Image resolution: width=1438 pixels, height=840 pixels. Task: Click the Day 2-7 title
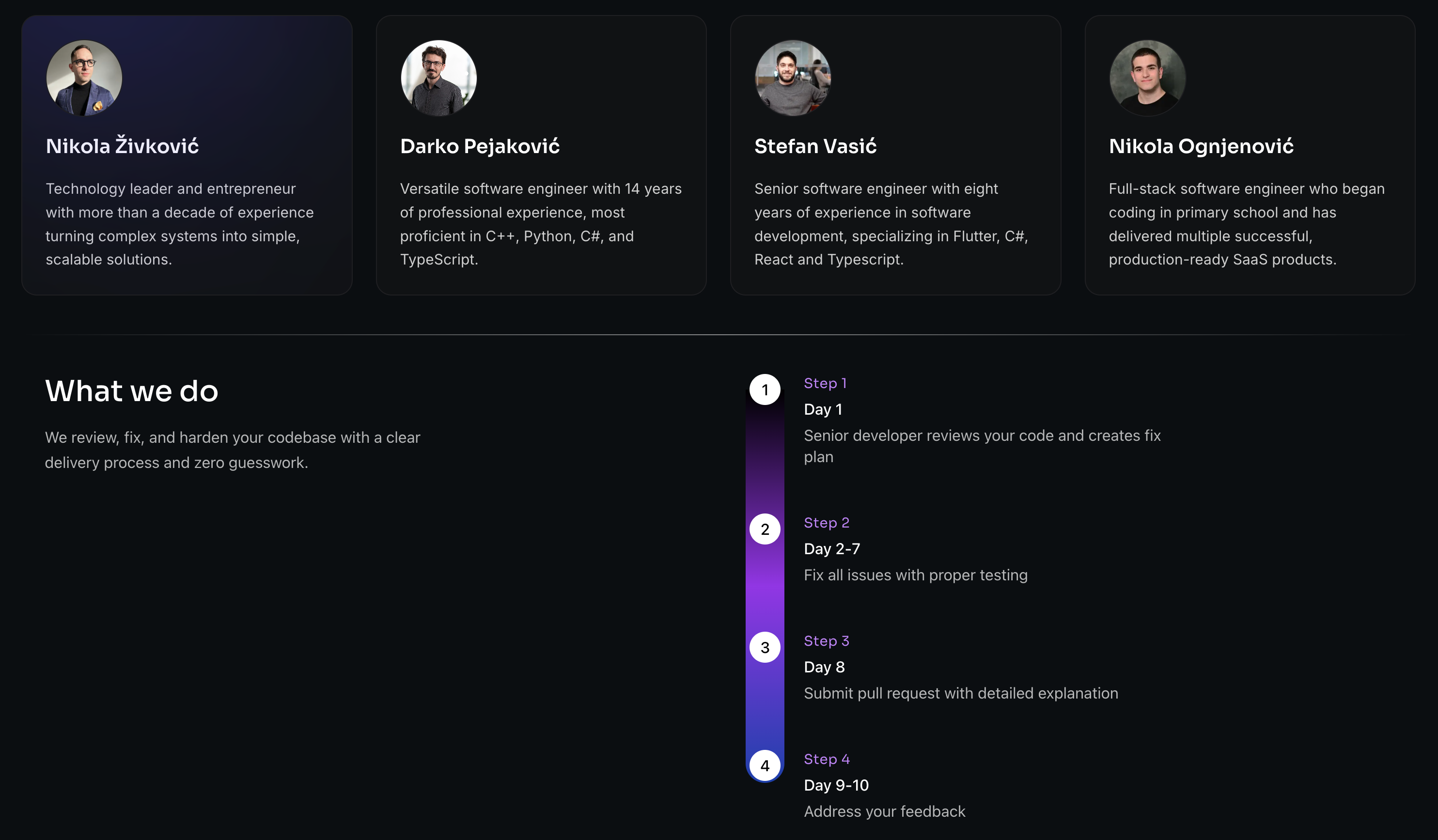coord(831,549)
